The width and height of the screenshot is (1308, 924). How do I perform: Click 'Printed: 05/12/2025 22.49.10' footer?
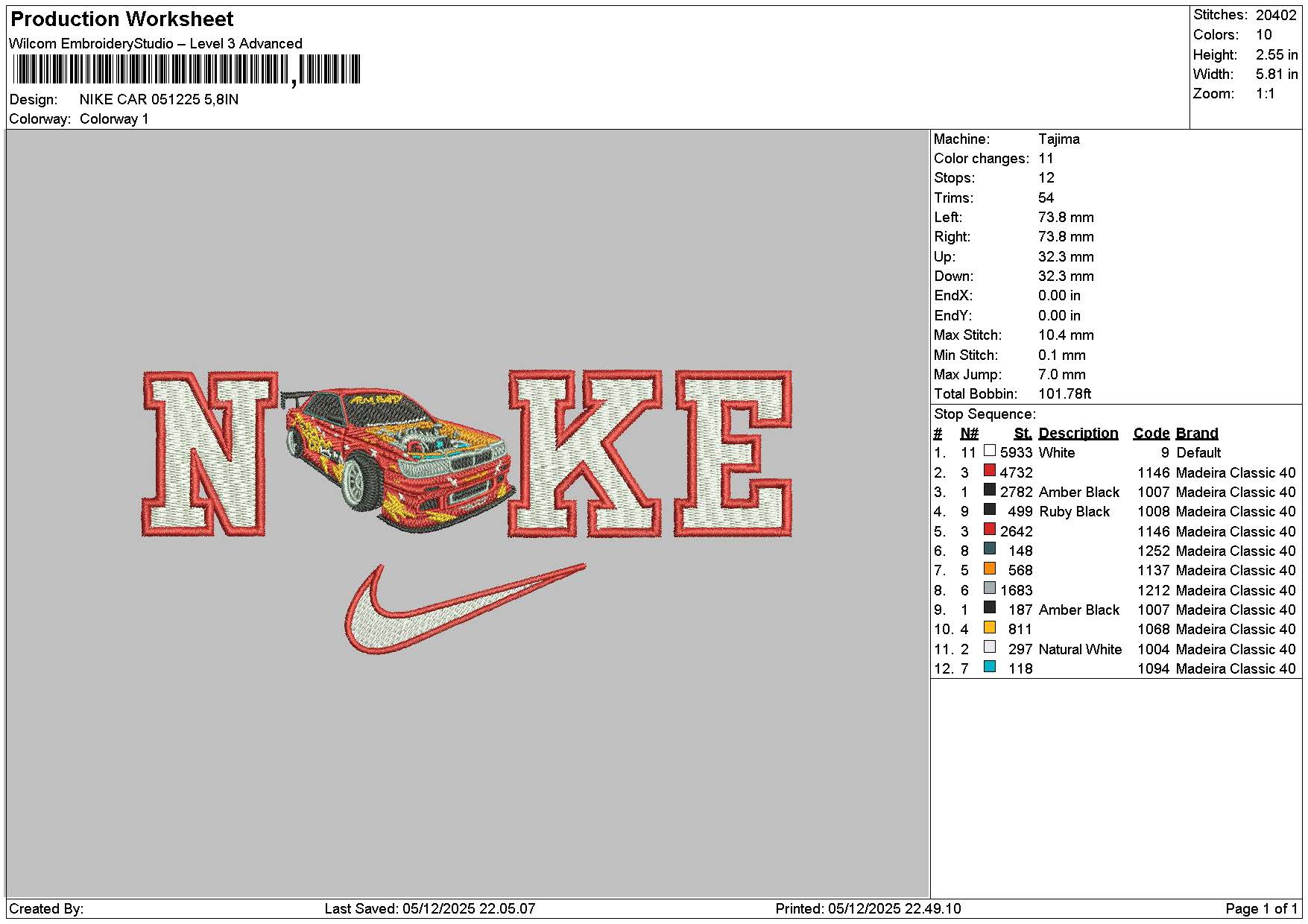pos(868,909)
